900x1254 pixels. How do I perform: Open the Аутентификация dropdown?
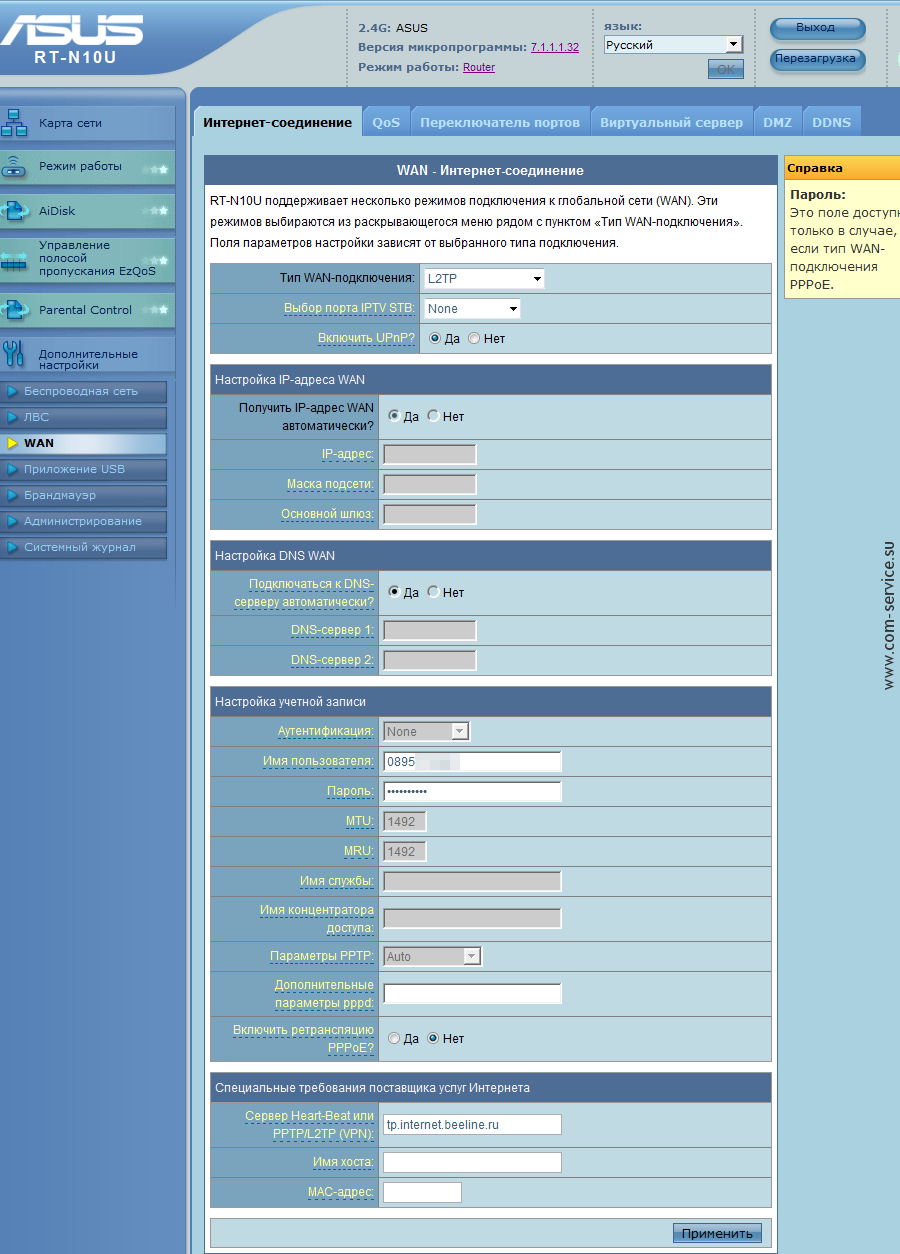[x=426, y=731]
